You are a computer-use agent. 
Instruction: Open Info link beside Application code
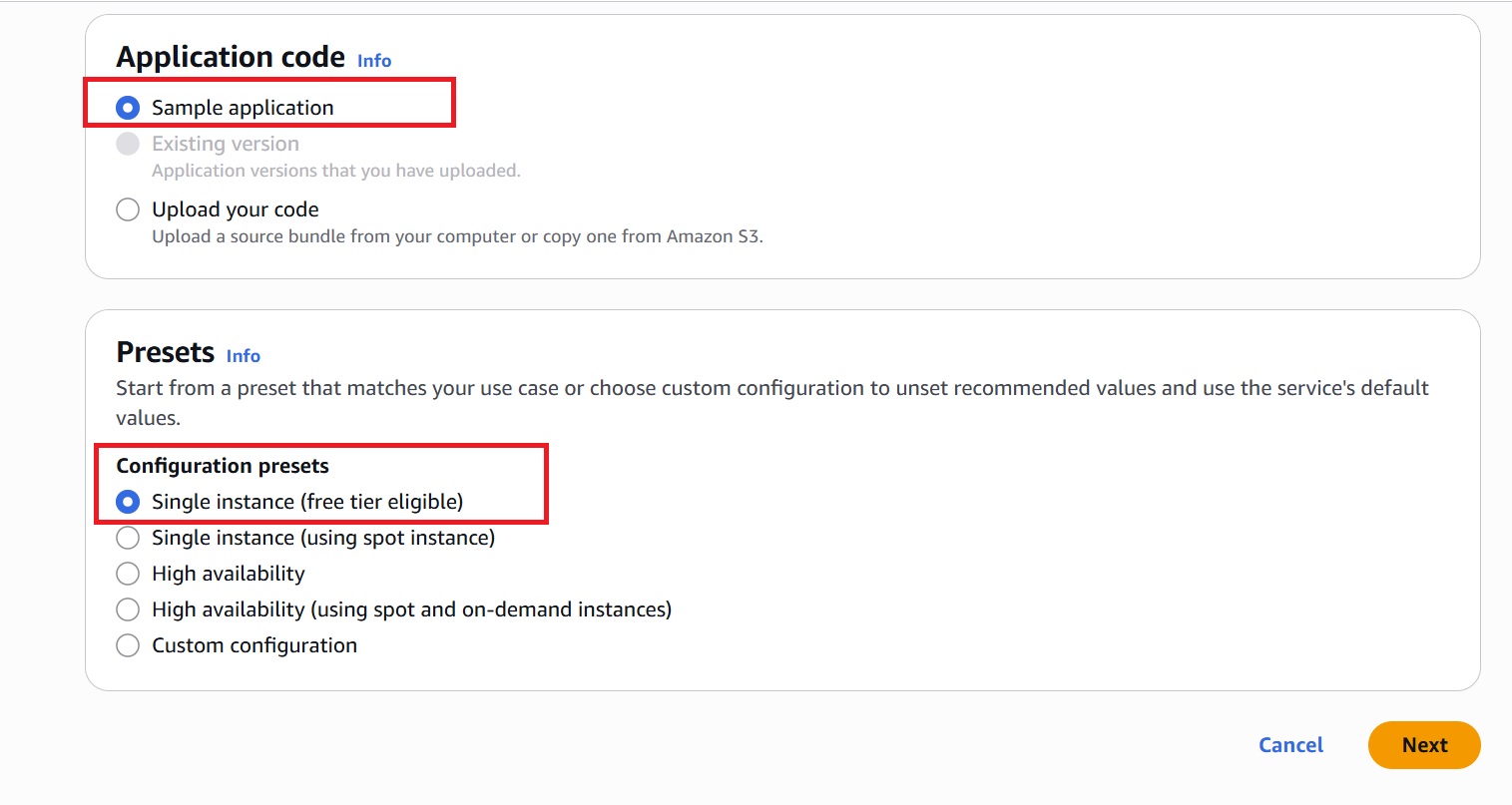(374, 61)
